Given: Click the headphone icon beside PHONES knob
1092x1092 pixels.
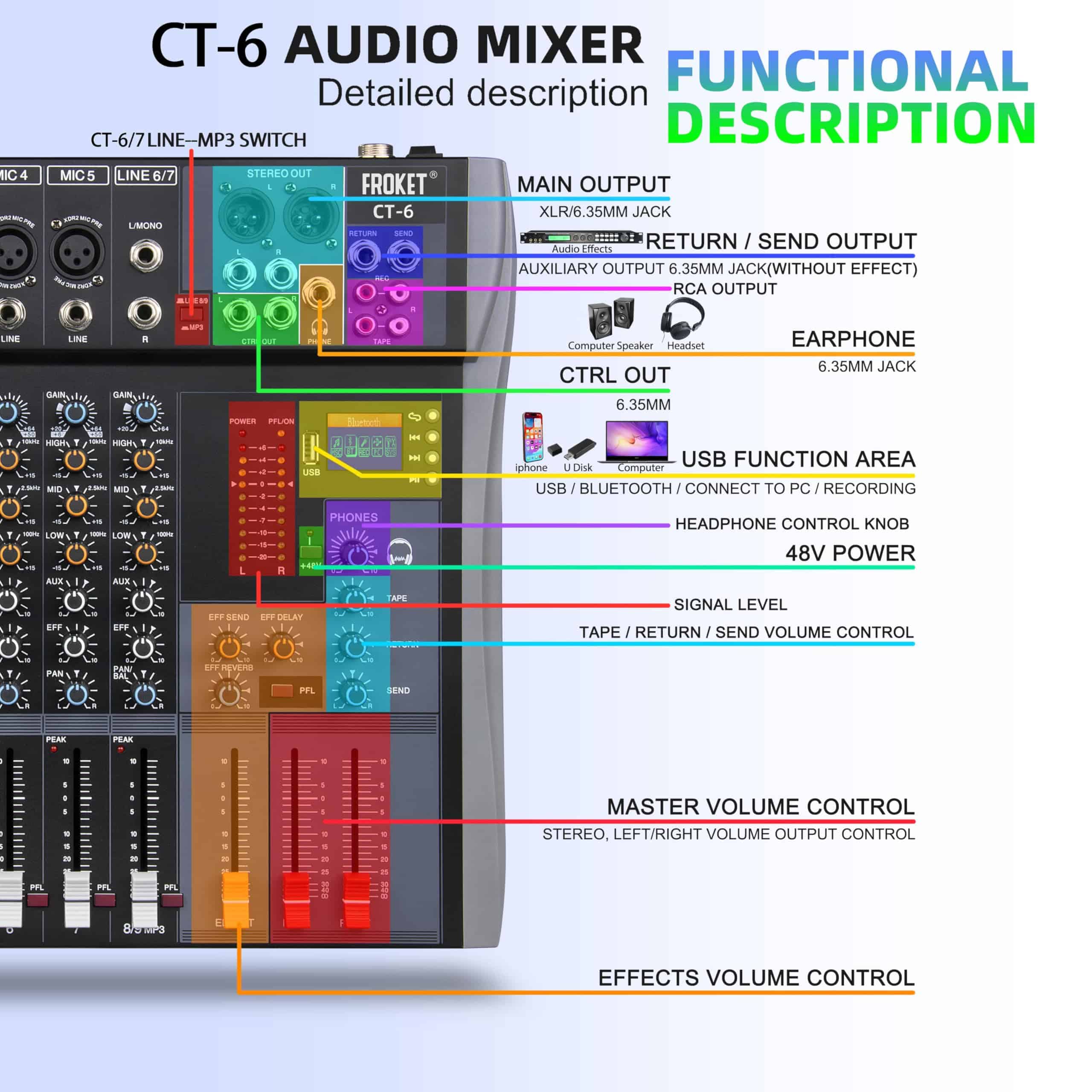Looking at the screenshot, I should pos(400,552).
